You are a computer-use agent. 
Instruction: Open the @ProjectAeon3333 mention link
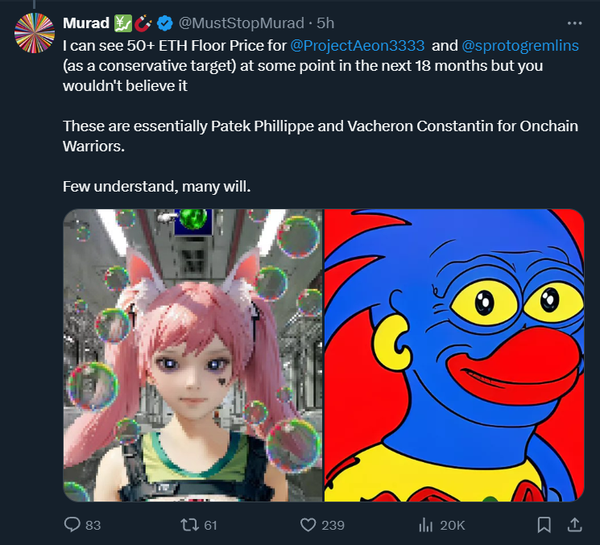tap(357, 44)
